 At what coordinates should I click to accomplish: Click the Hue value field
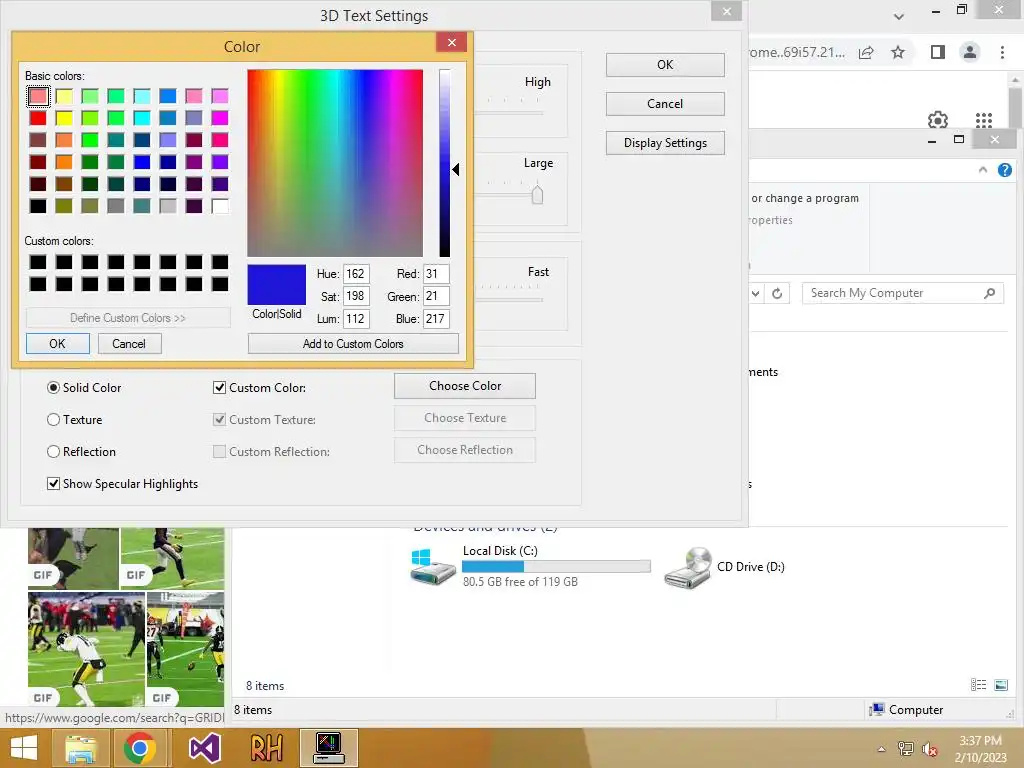356,274
